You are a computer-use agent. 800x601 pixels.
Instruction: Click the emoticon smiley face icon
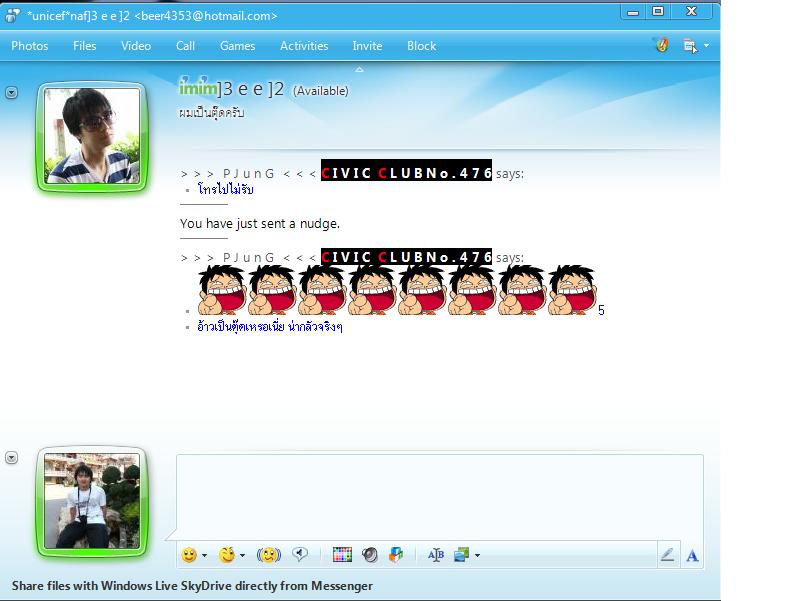pos(189,555)
